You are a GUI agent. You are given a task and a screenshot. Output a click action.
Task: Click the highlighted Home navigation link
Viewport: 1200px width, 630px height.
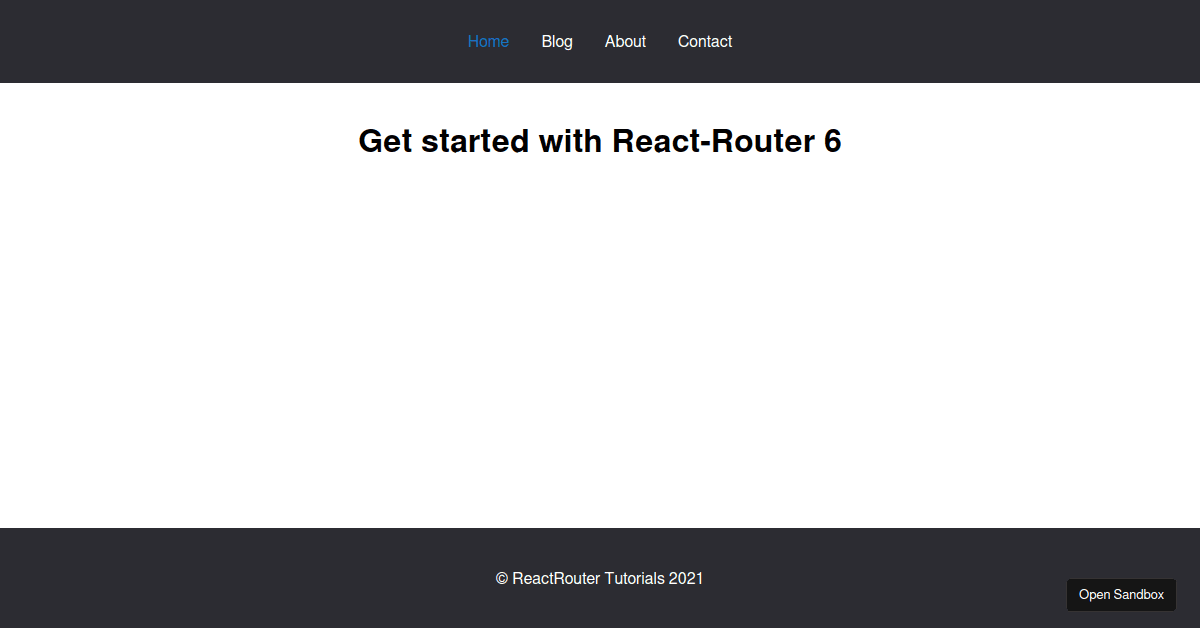(488, 41)
